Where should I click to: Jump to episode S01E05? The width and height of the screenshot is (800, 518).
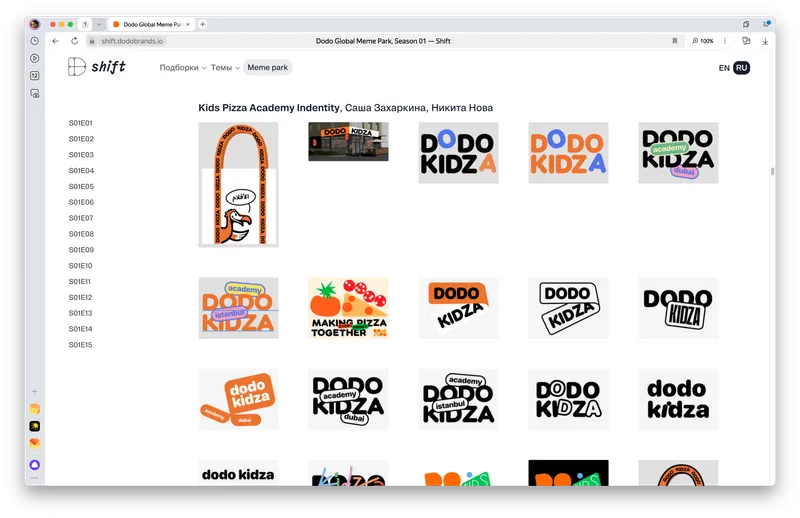point(81,186)
